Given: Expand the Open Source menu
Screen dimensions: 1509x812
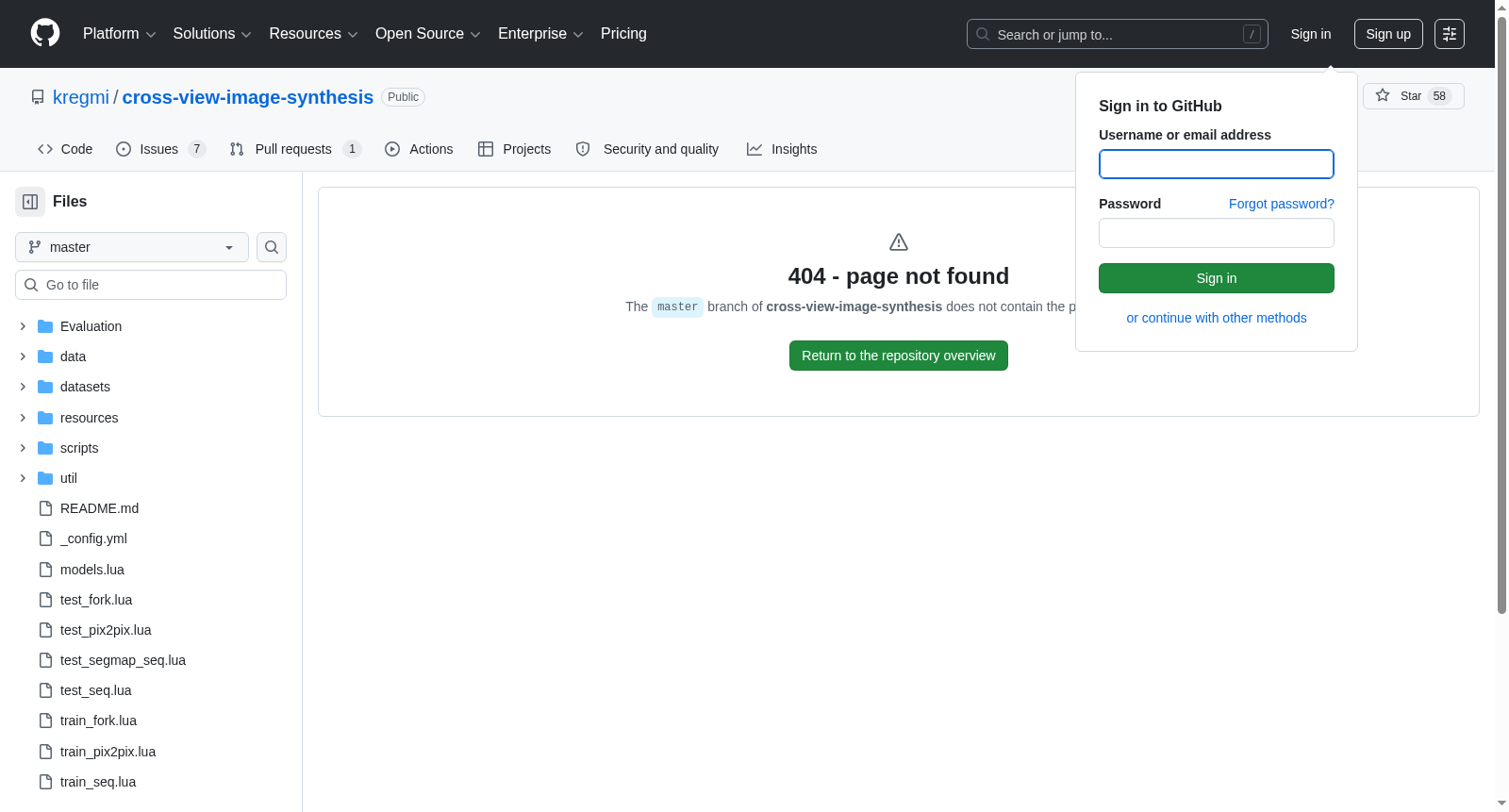Looking at the screenshot, I should point(428,34).
